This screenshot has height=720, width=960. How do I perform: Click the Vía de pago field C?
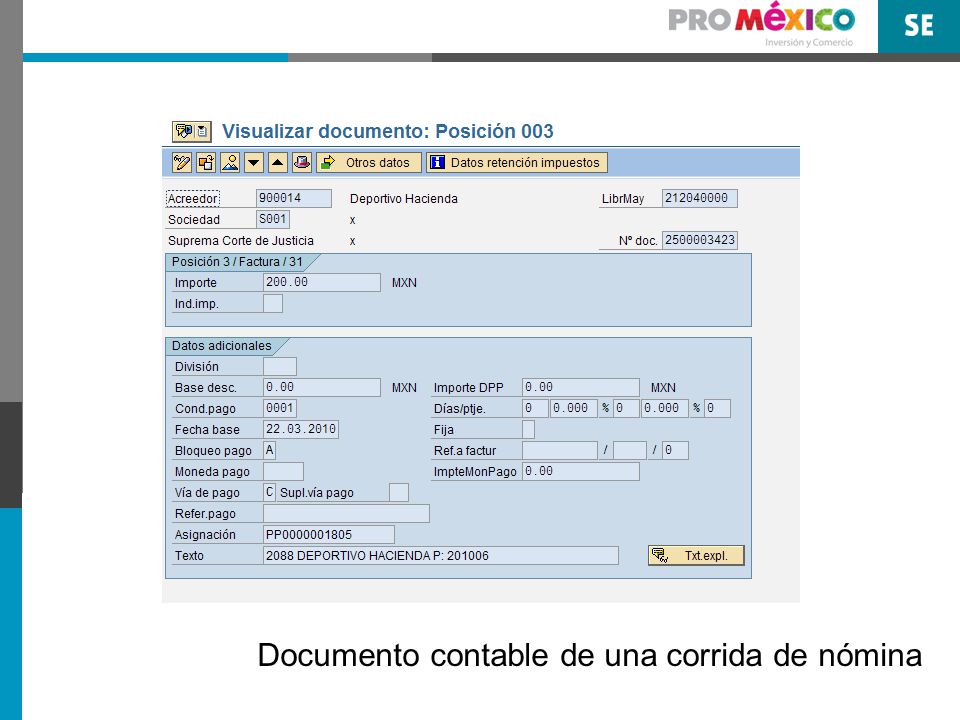pyautogui.click(x=269, y=492)
